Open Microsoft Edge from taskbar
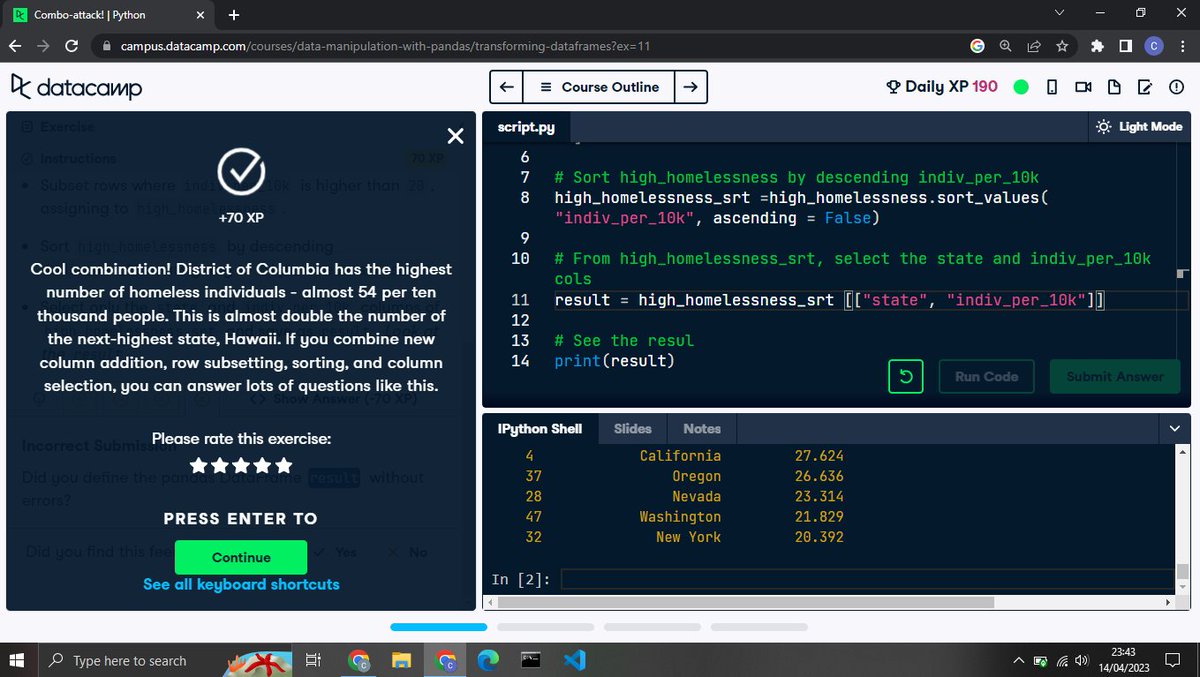The width and height of the screenshot is (1200, 677). coord(488,660)
